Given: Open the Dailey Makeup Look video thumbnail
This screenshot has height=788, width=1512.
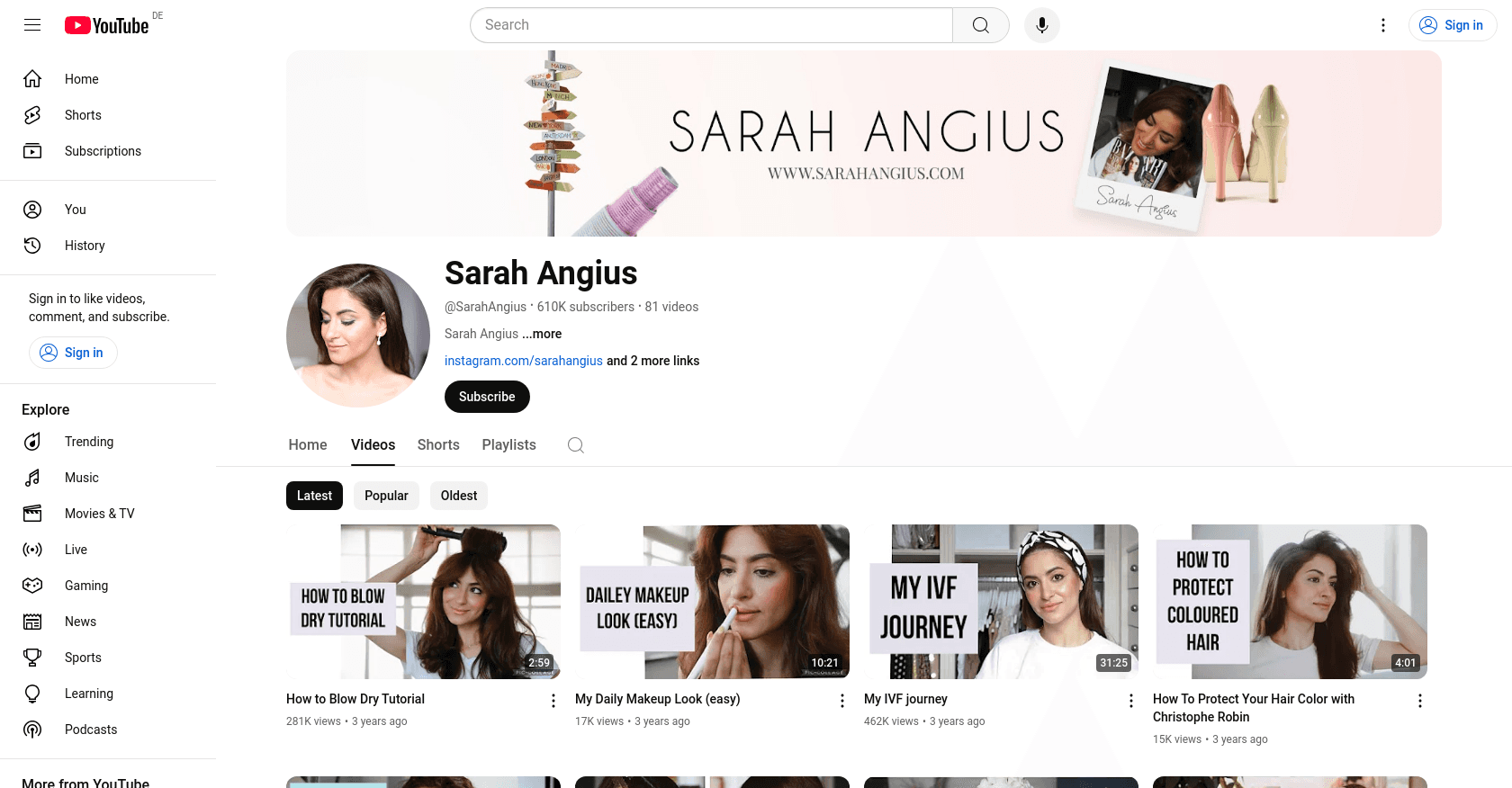Looking at the screenshot, I should pyautogui.click(x=712, y=601).
